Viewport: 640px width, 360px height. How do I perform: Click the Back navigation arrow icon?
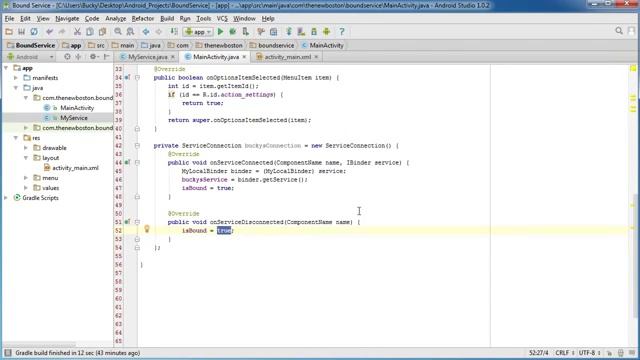point(146,31)
